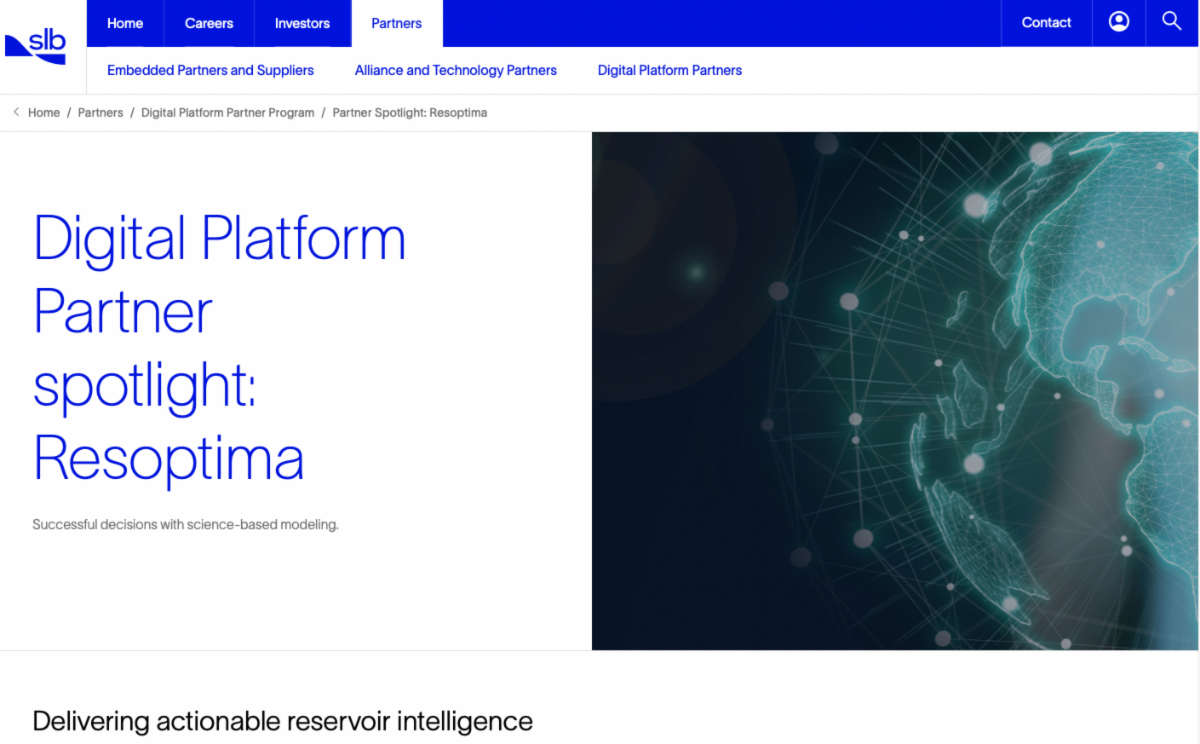
Task: Open the Home item in the top navigation bar
Action: [x=125, y=23]
